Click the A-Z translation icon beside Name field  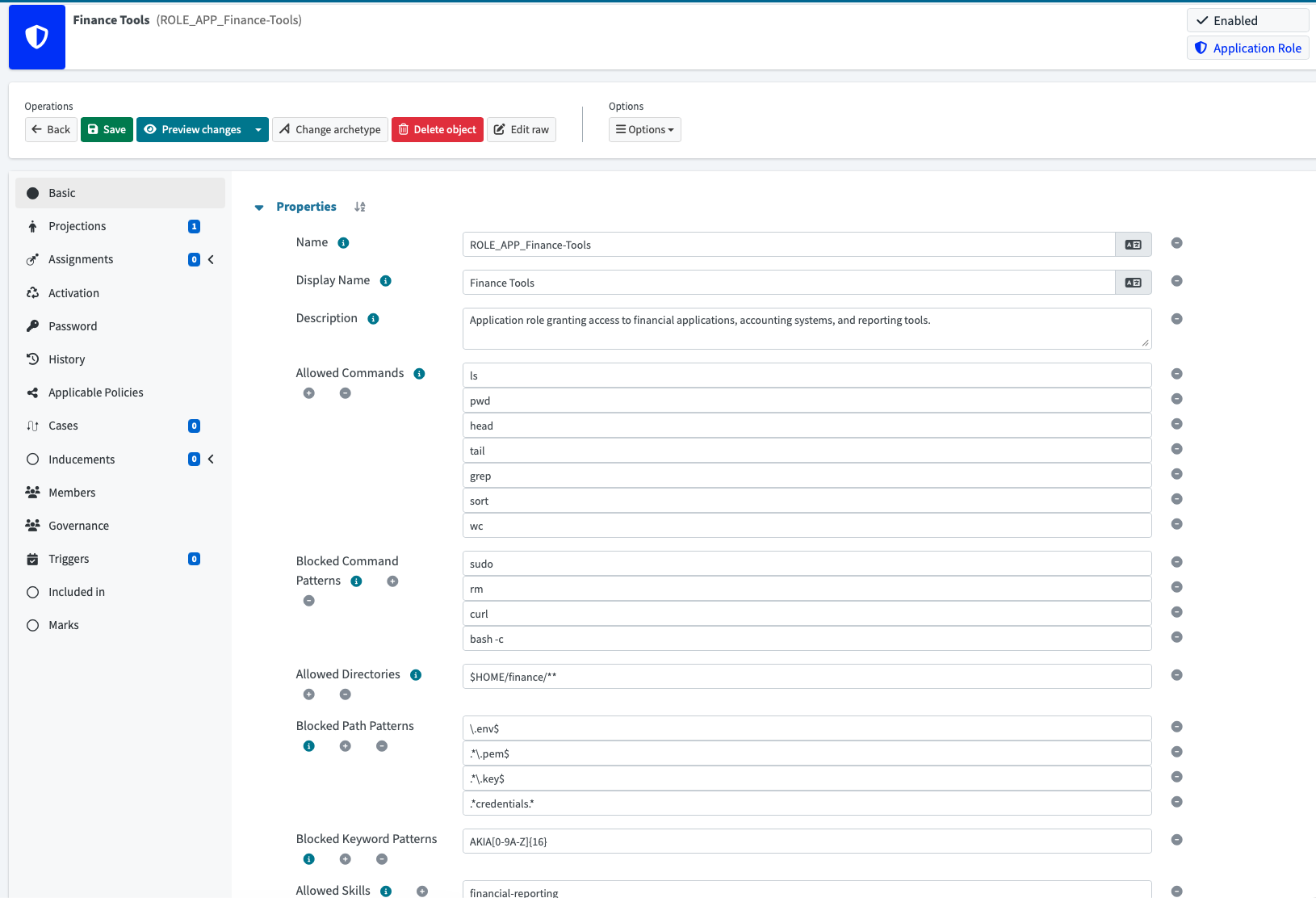1133,244
